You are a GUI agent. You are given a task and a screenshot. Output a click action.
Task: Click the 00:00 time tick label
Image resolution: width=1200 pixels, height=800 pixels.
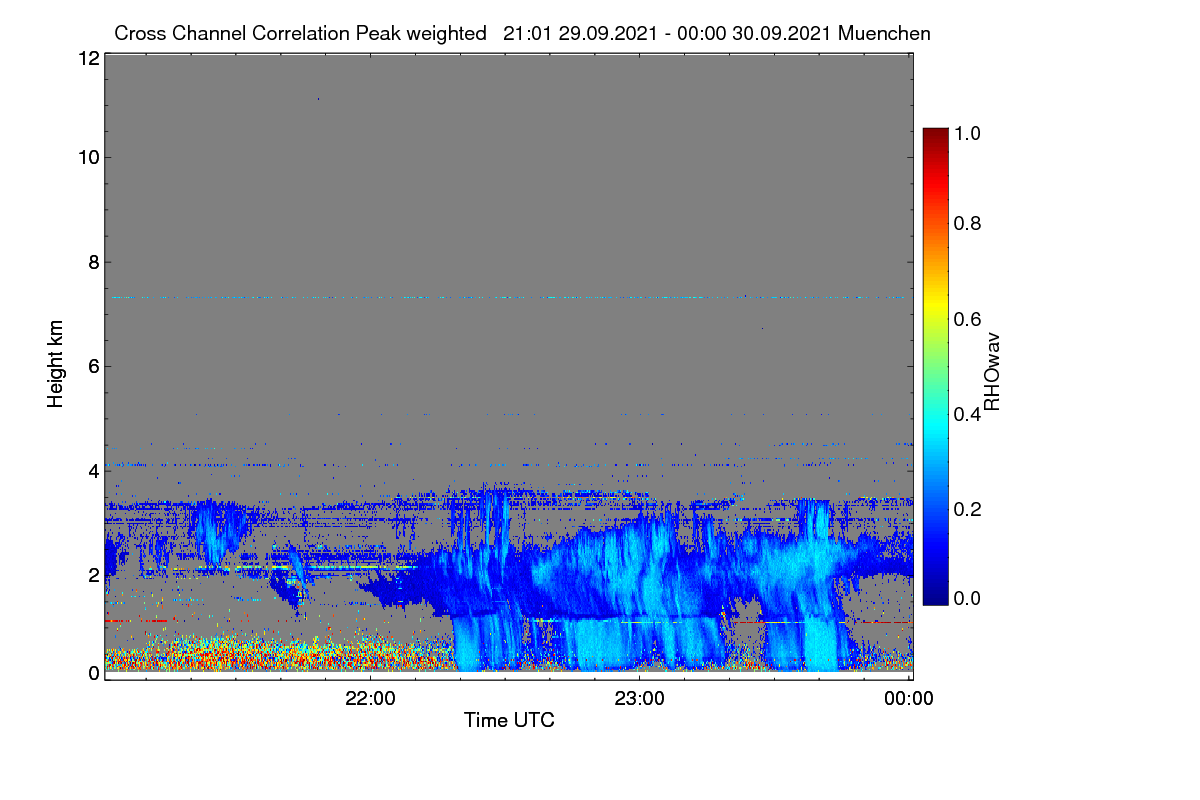[x=909, y=699]
